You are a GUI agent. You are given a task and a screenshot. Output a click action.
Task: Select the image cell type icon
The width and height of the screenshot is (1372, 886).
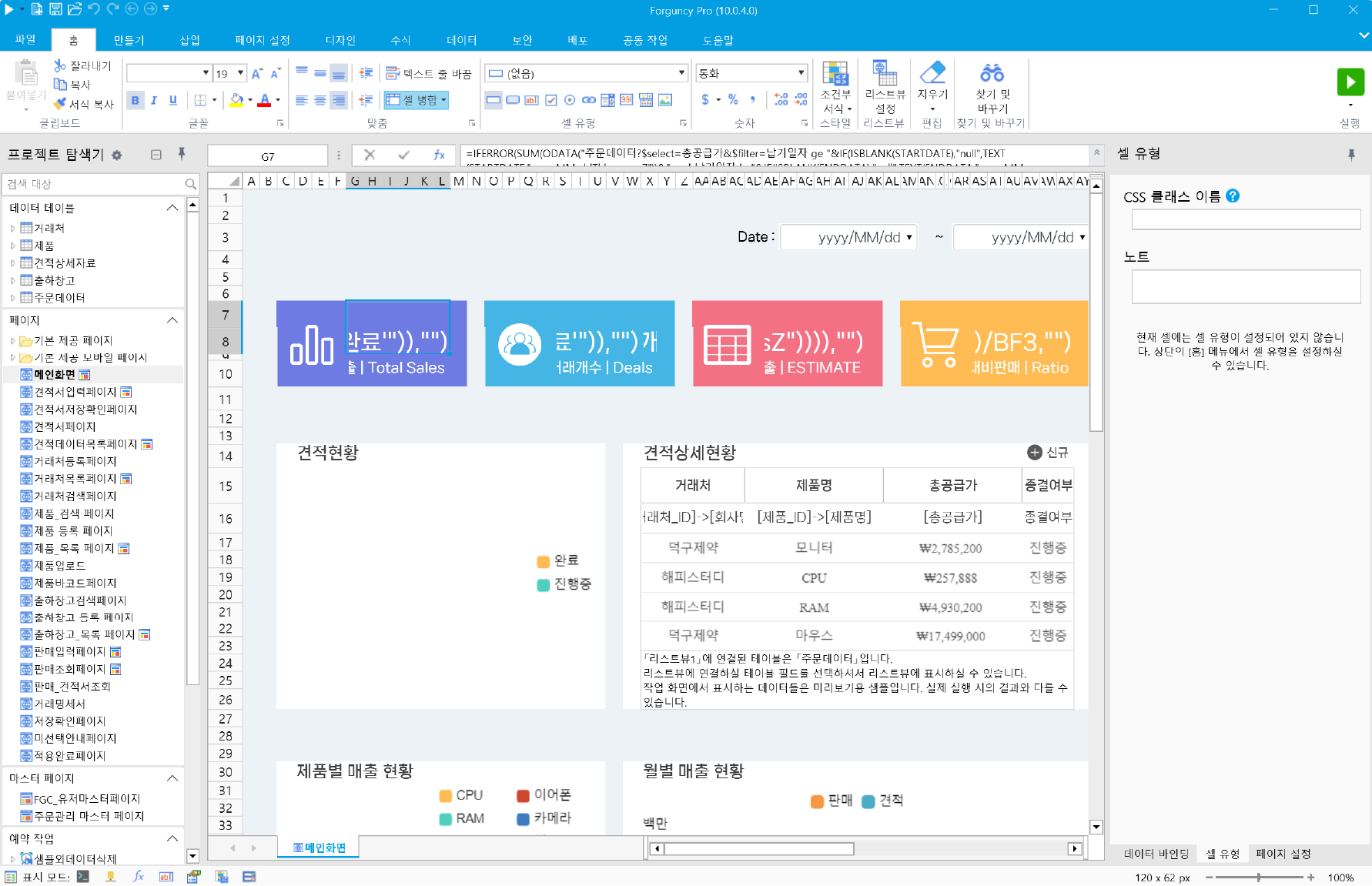point(665,100)
